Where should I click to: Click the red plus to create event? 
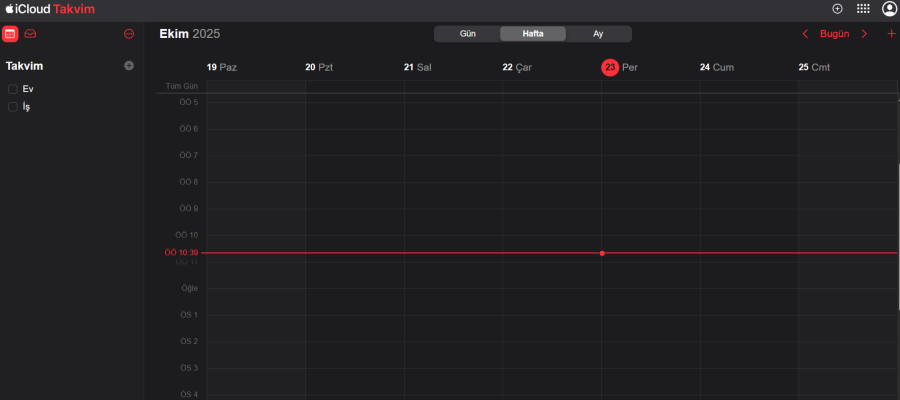[891, 34]
